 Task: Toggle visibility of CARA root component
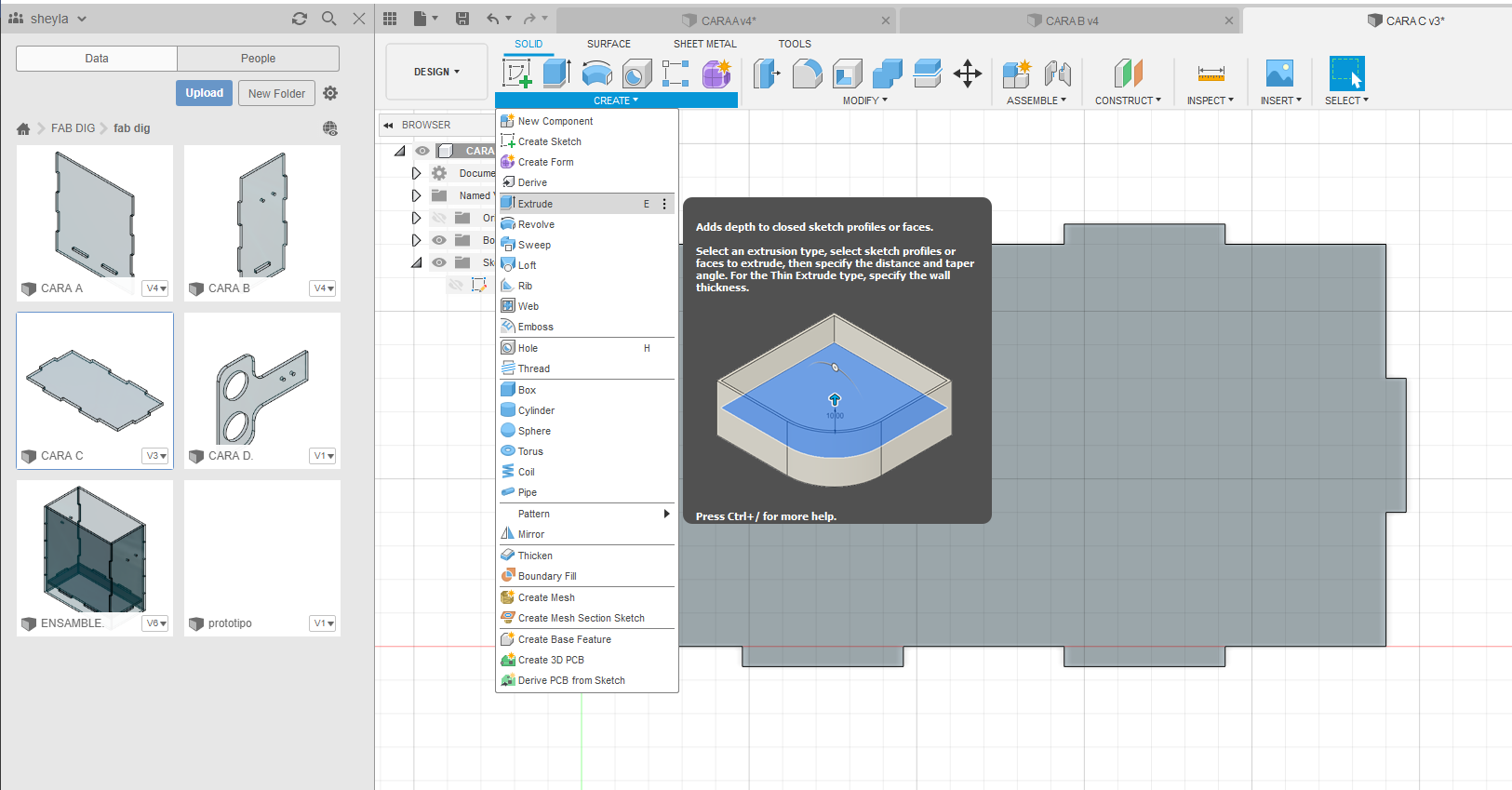[422, 151]
